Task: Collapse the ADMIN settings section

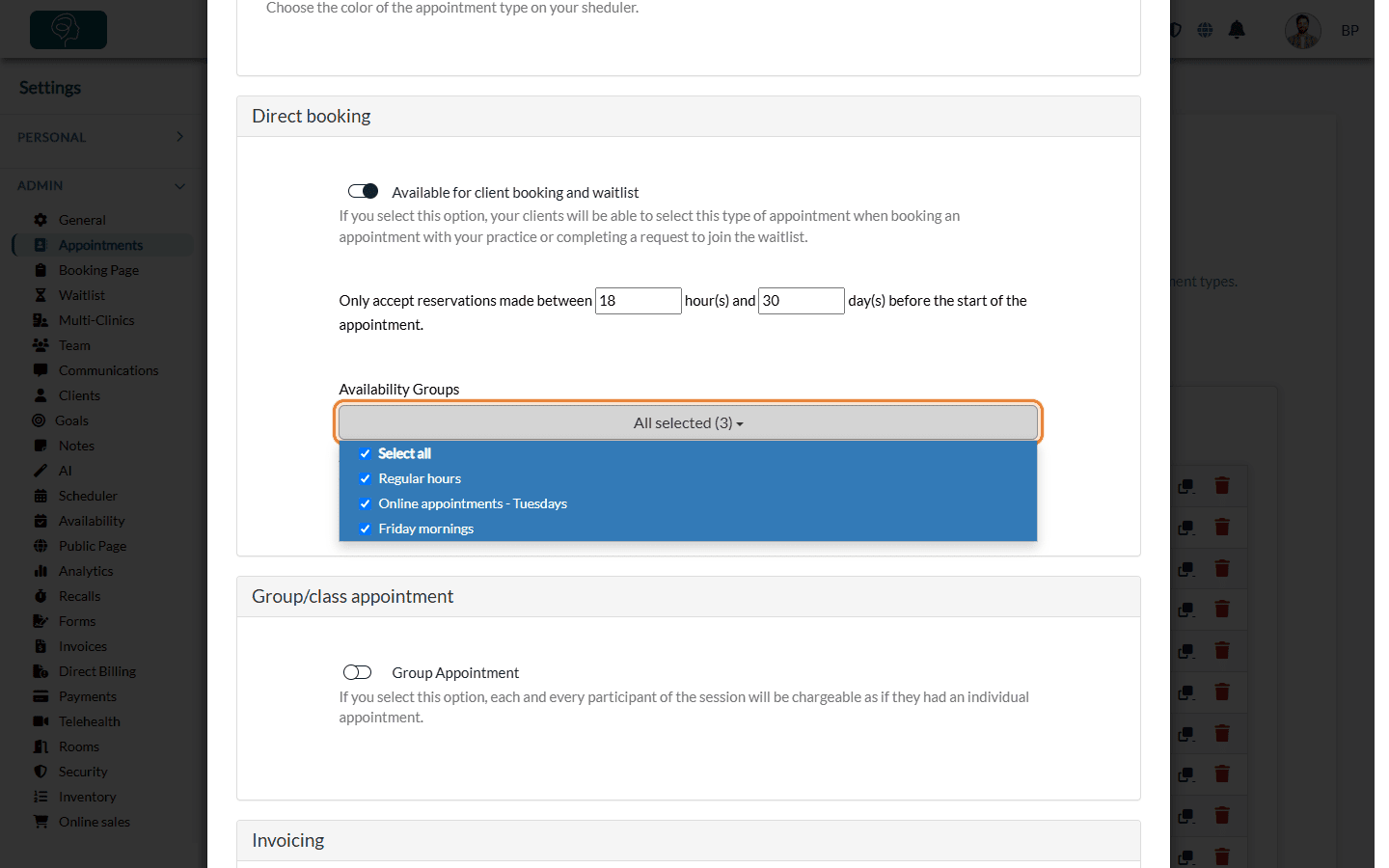Action: [100, 185]
